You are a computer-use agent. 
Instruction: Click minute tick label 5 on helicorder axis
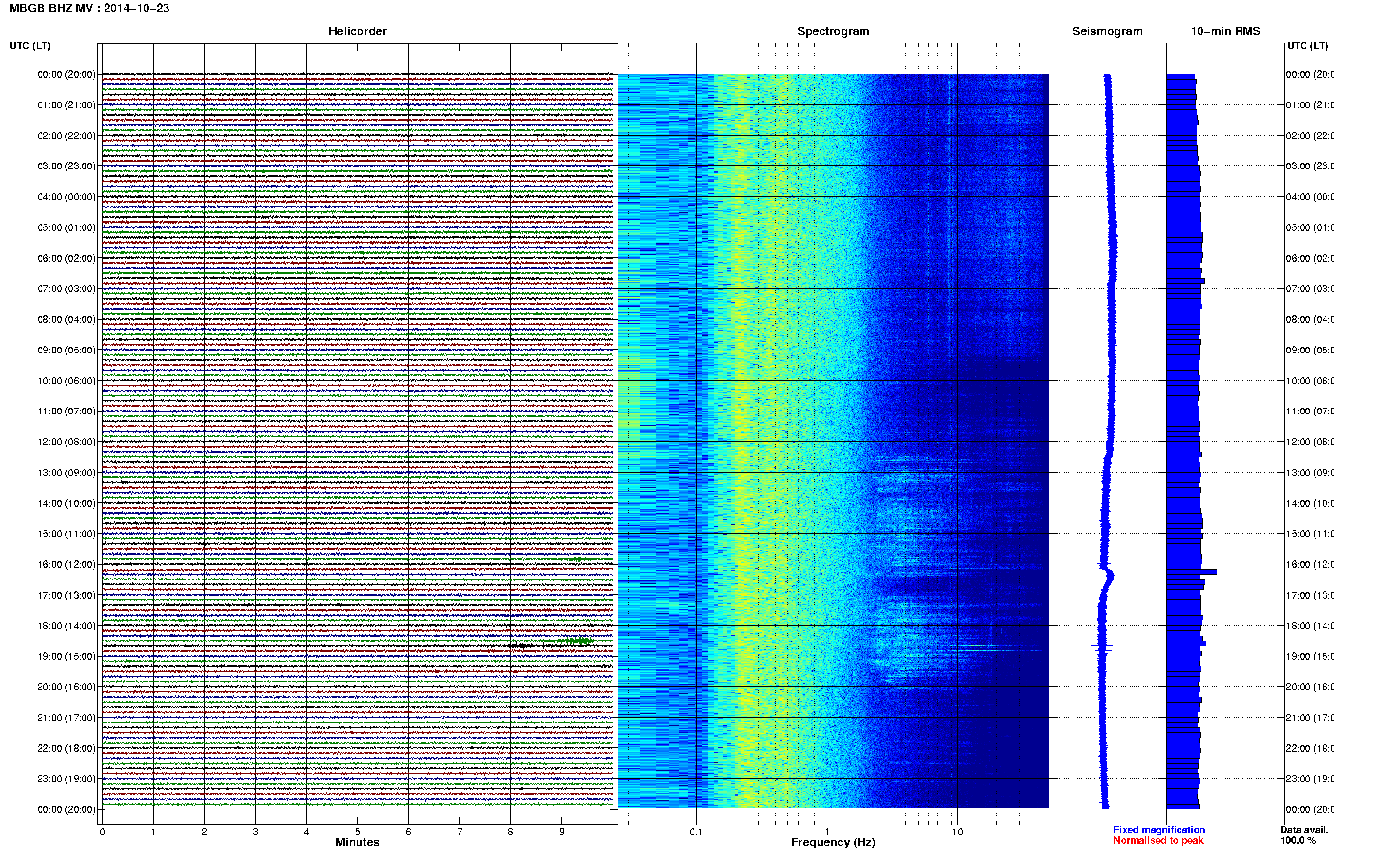[357, 832]
